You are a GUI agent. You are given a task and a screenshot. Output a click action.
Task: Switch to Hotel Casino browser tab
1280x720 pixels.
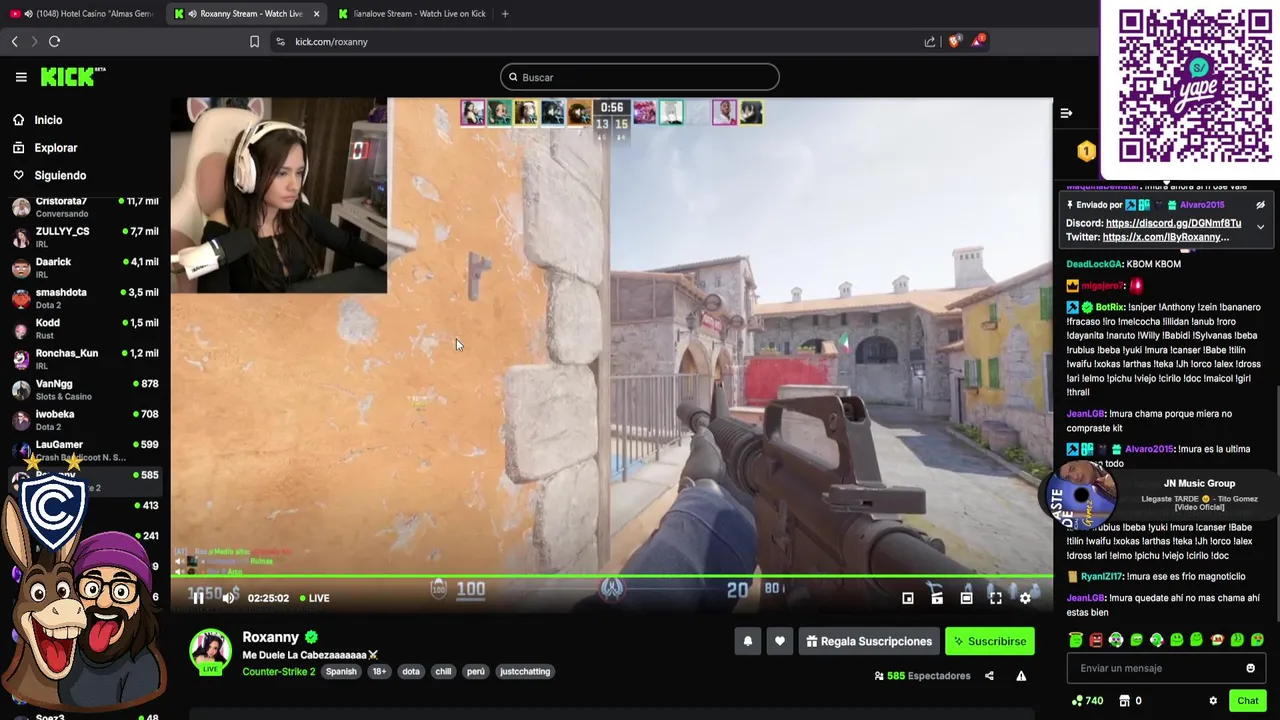tap(83, 14)
